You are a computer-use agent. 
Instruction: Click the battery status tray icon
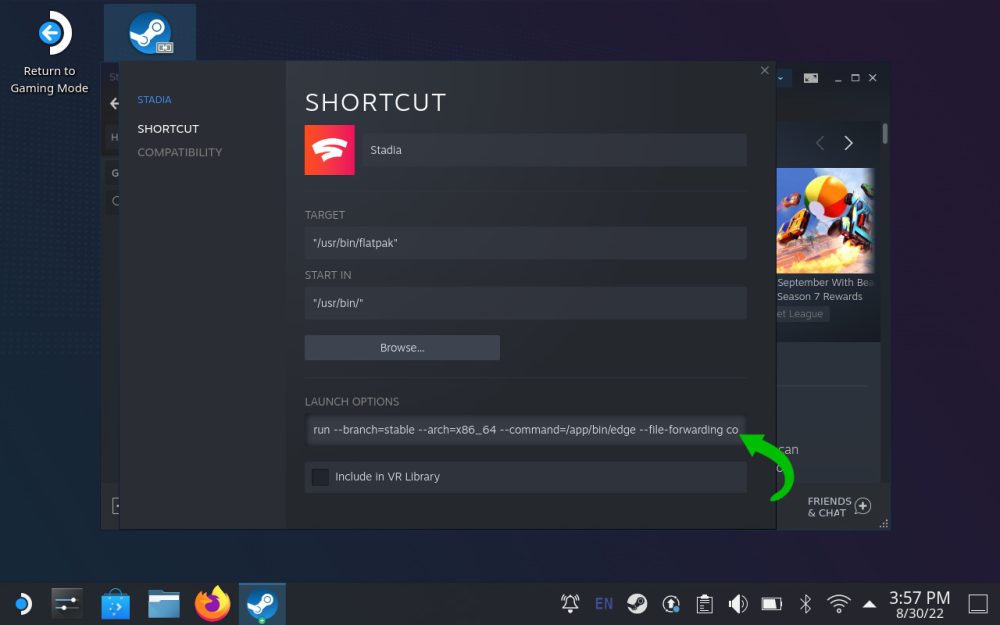[771, 603]
